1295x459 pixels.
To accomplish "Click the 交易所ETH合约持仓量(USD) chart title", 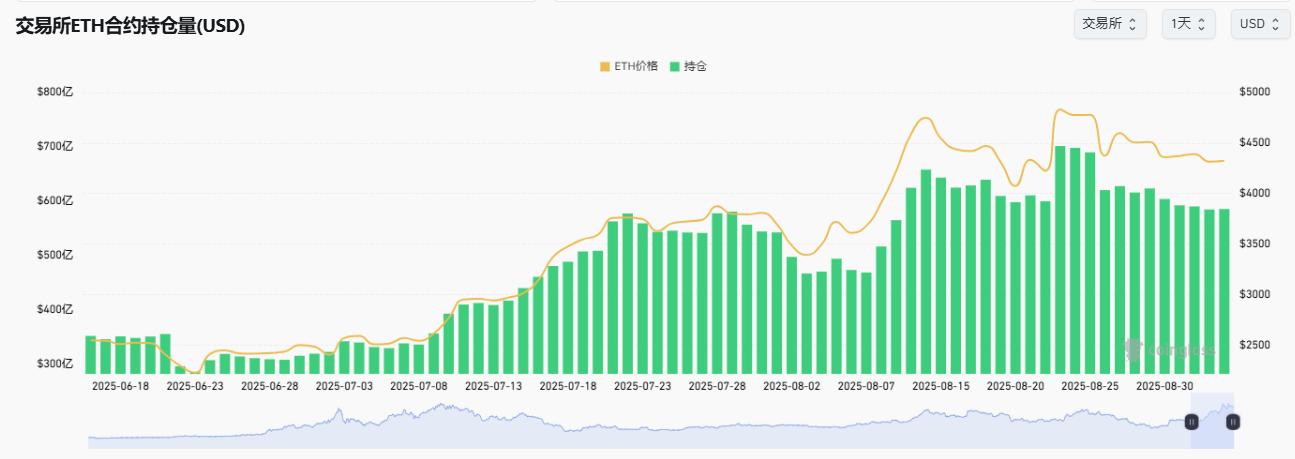I will pos(130,27).
